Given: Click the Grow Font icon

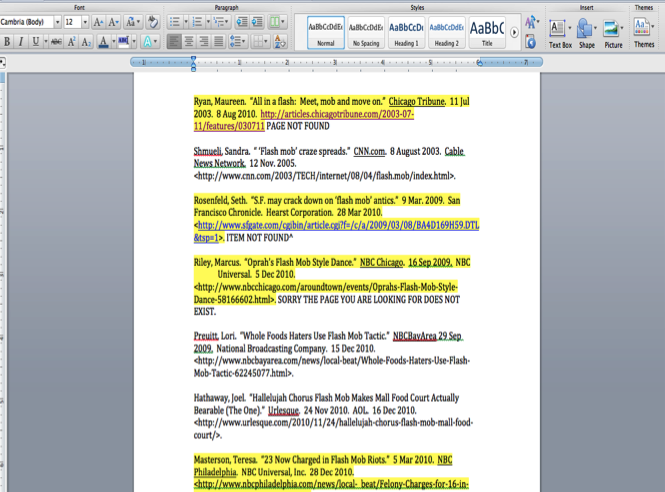Looking at the screenshot, I should pyautogui.click(x=98, y=22).
